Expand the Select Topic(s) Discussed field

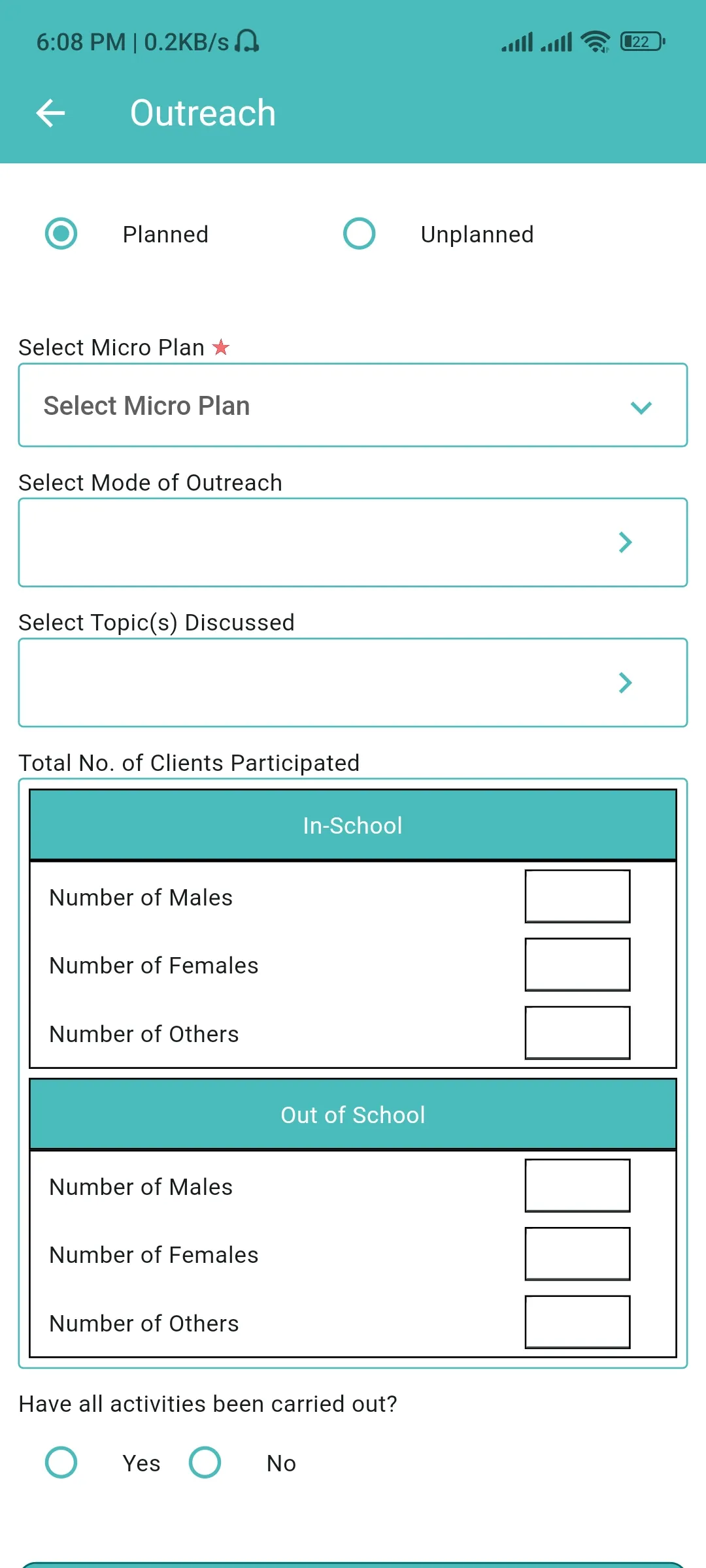click(x=353, y=683)
